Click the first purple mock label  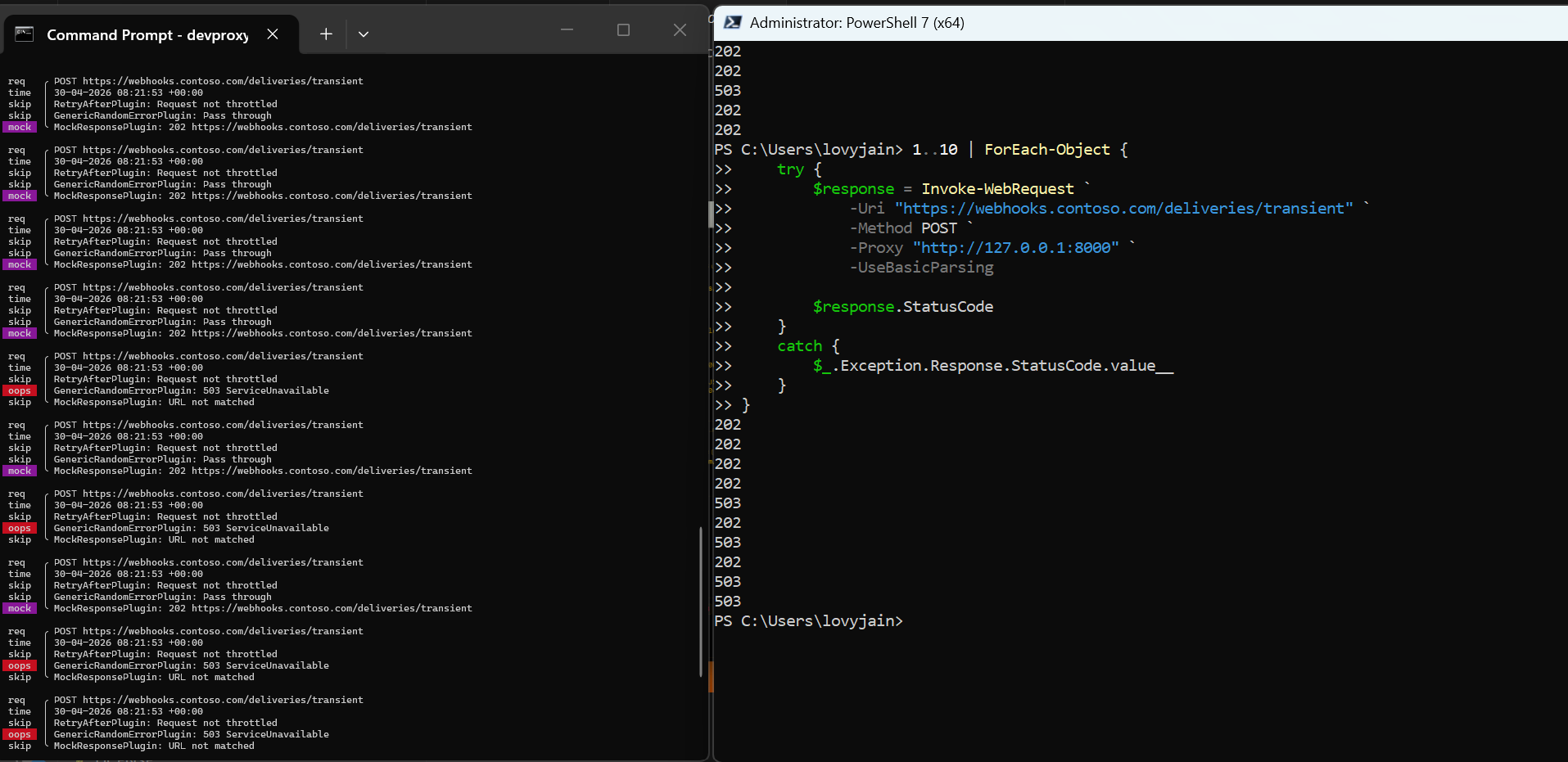(x=20, y=128)
